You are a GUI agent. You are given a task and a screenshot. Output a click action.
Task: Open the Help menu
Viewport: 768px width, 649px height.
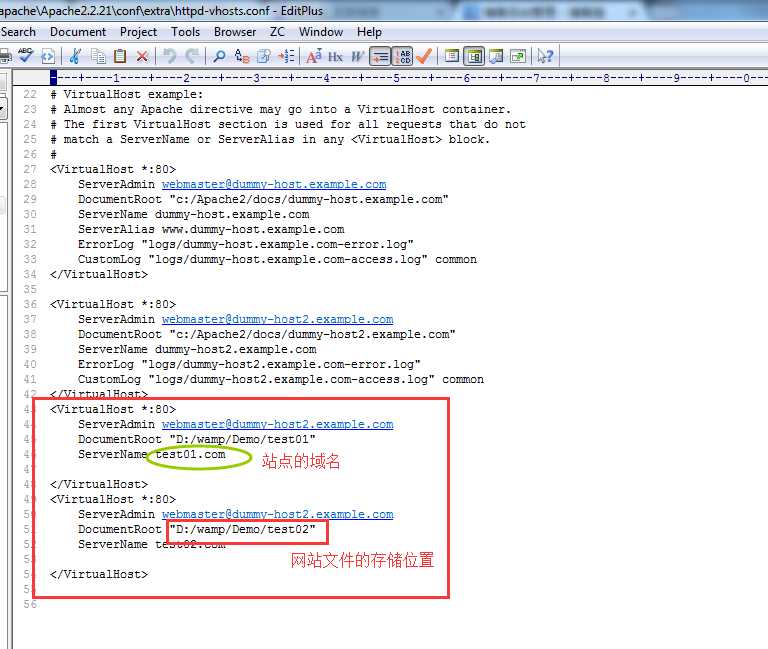click(369, 32)
